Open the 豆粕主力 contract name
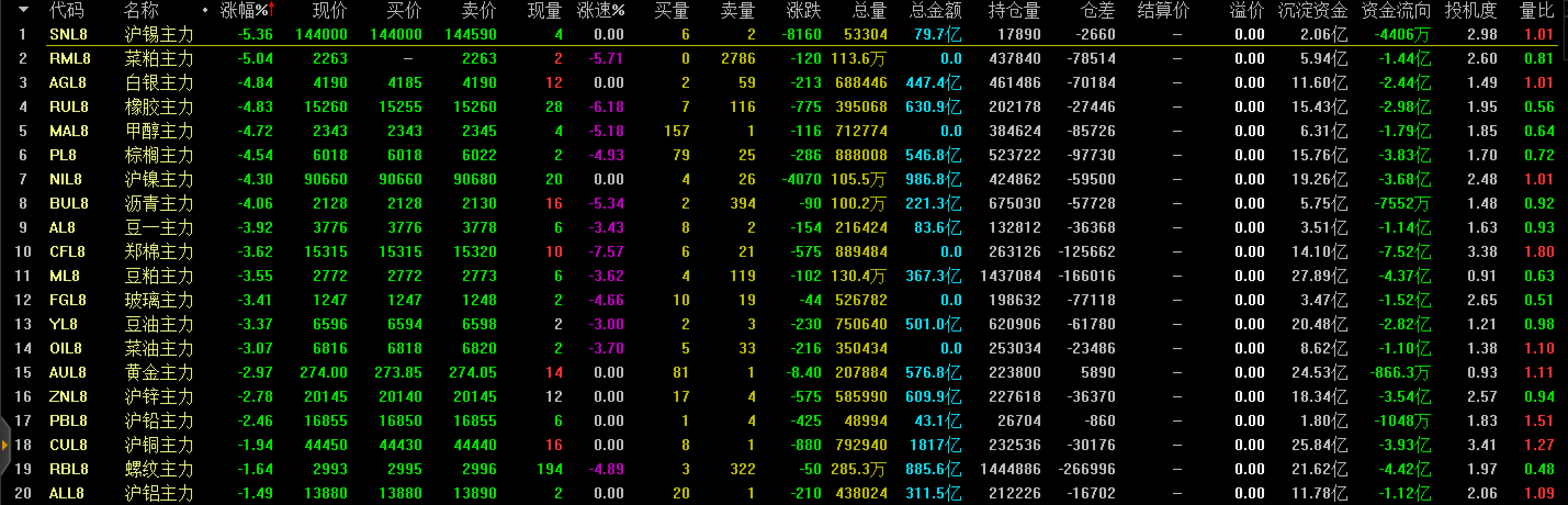The height and width of the screenshot is (505, 1568). [159, 276]
